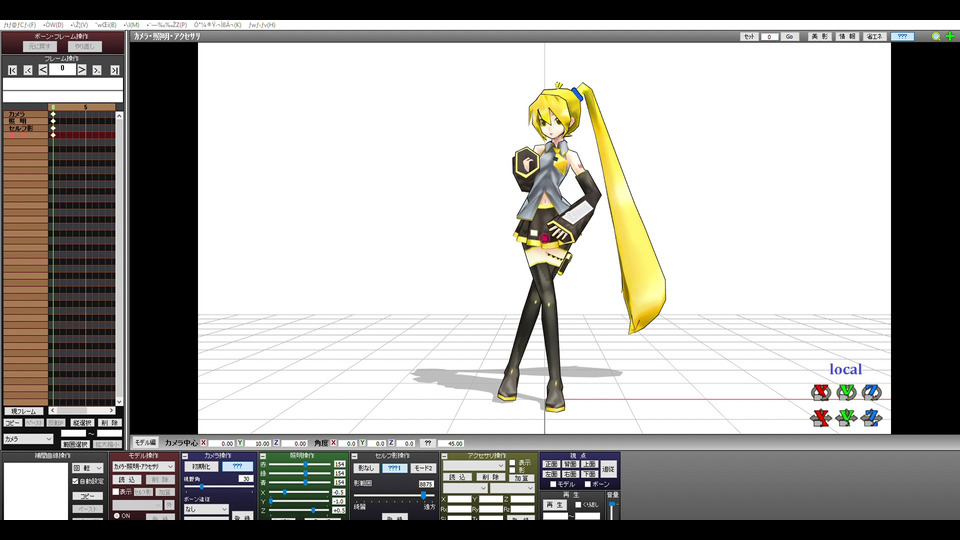The width and height of the screenshot is (960, 540).
Task: Open the (M) menu in menu bar
Action: point(131,25)
